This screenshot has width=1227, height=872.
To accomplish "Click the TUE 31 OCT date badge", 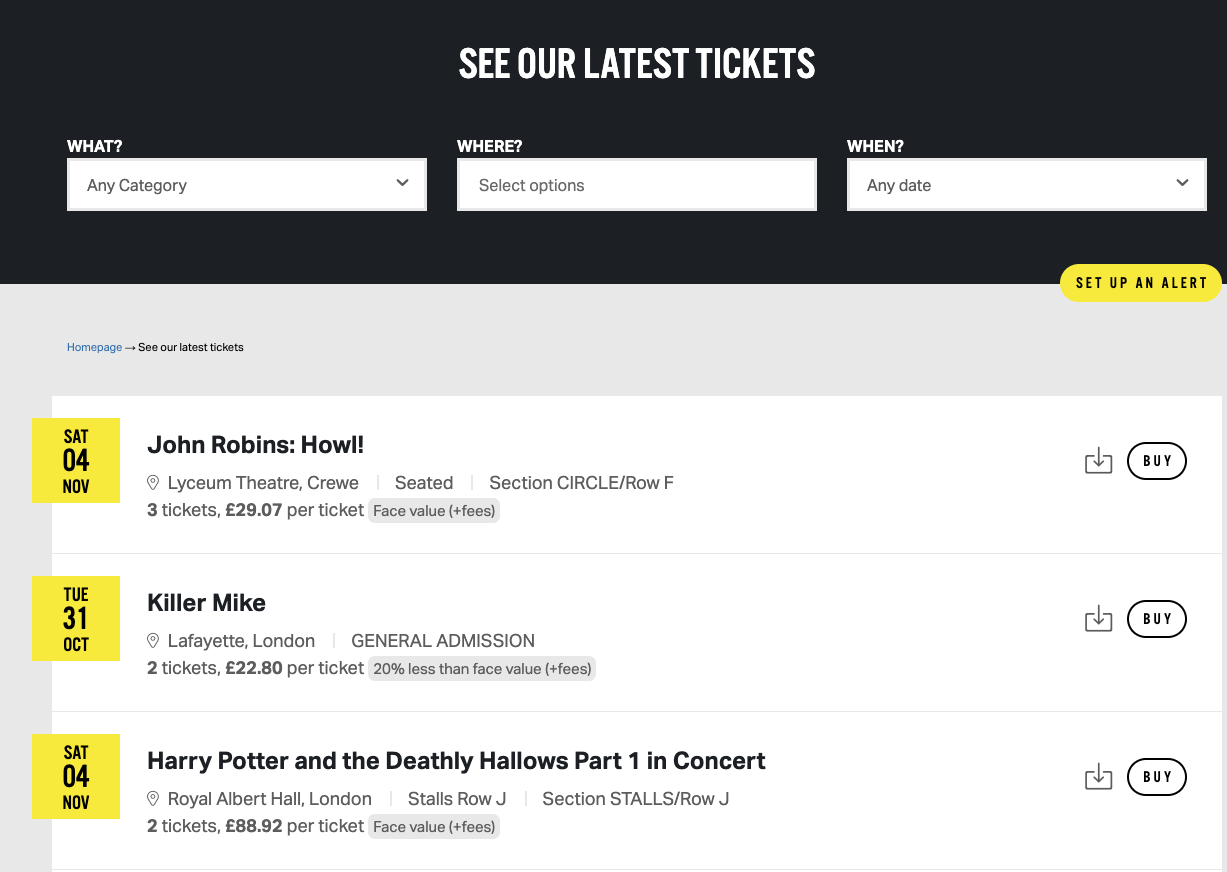I will (x=76, y=619).
